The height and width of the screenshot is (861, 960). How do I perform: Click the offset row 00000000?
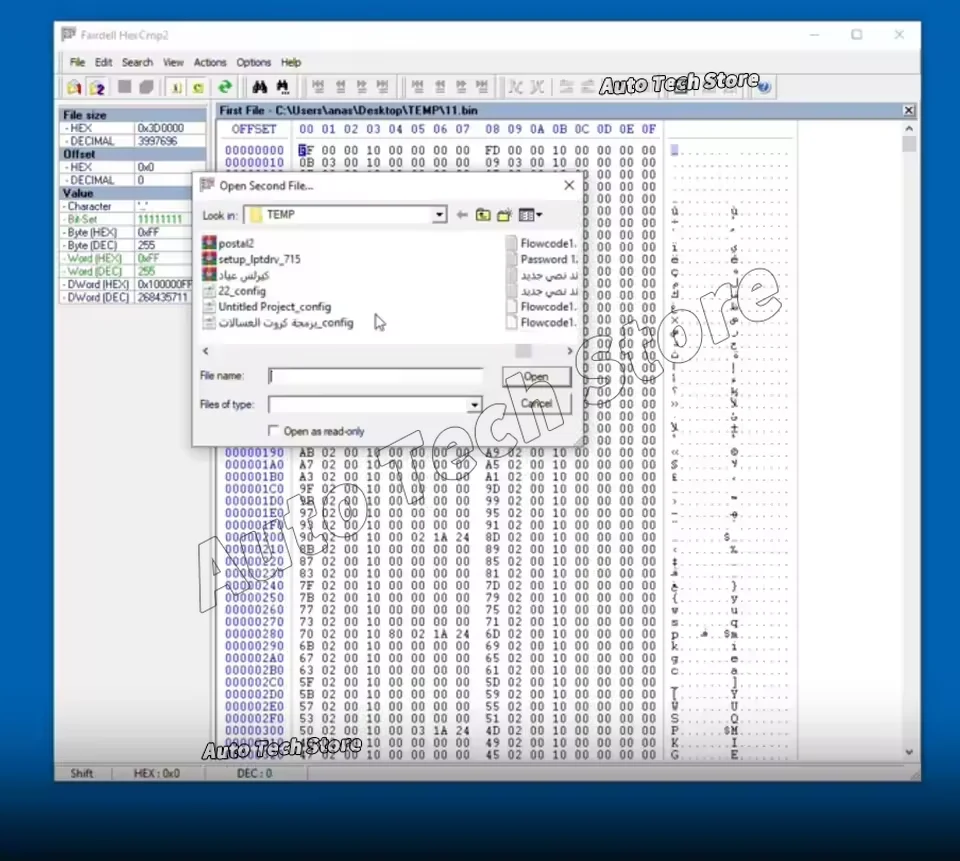point(254,150)
